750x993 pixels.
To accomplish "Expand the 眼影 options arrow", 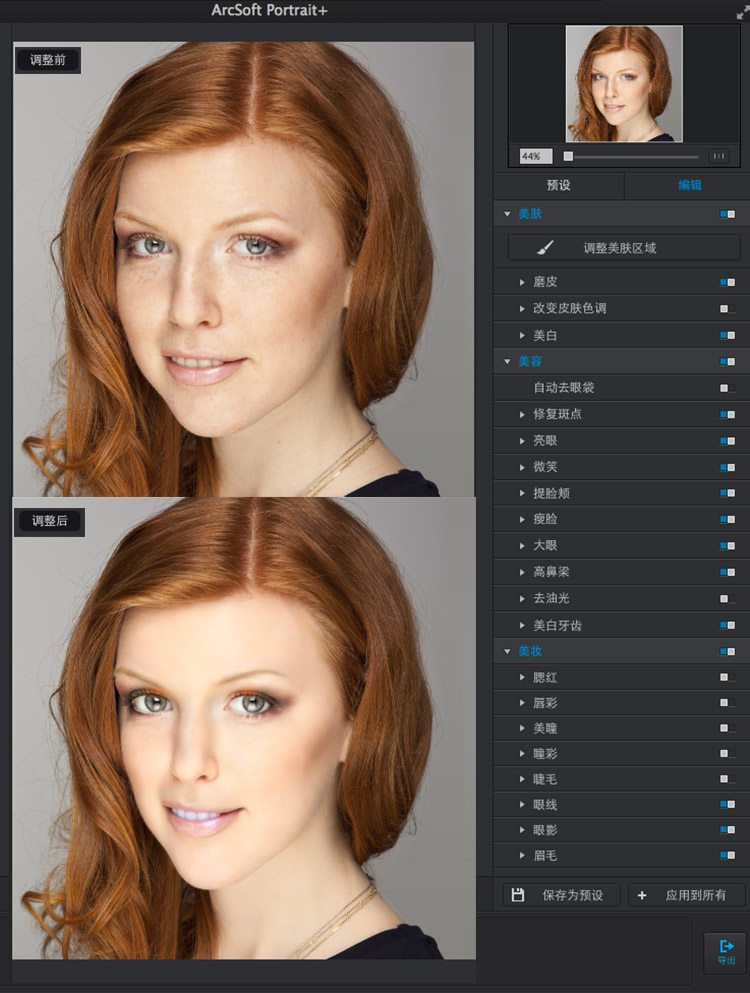I will point(522,830).
